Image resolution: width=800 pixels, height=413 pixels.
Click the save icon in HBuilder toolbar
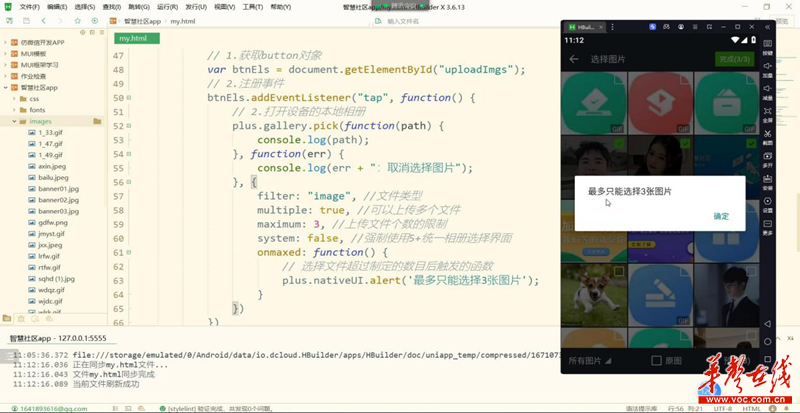click(24, 21)
